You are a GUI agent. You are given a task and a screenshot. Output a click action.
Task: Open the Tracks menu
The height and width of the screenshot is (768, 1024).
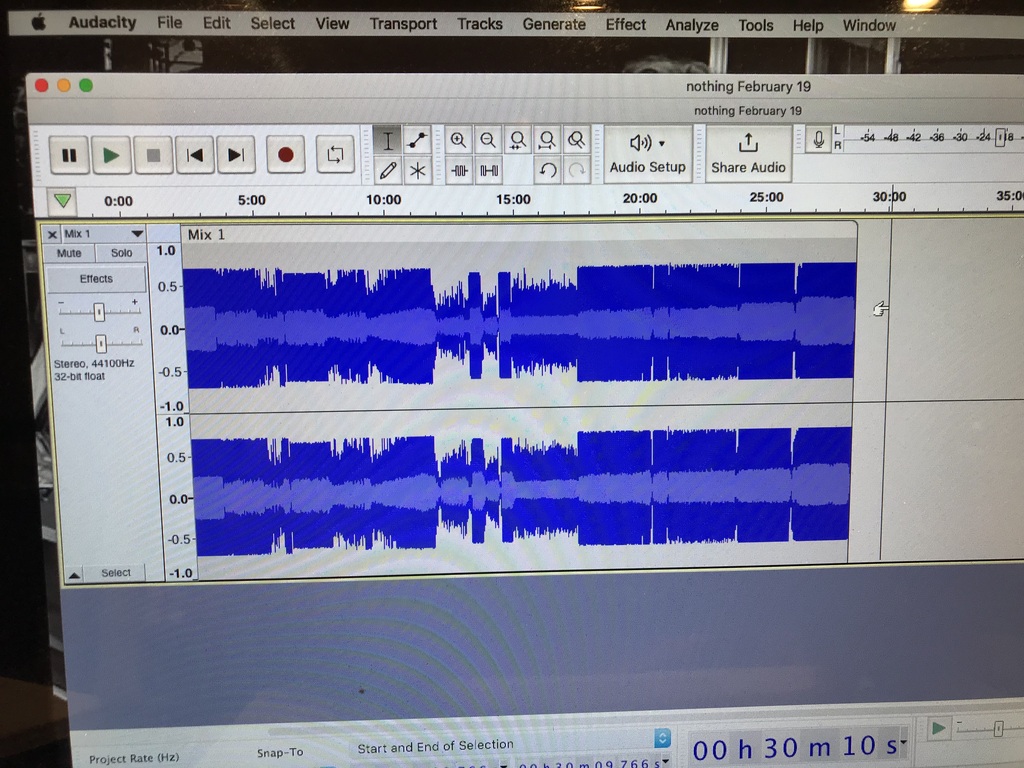479,24
